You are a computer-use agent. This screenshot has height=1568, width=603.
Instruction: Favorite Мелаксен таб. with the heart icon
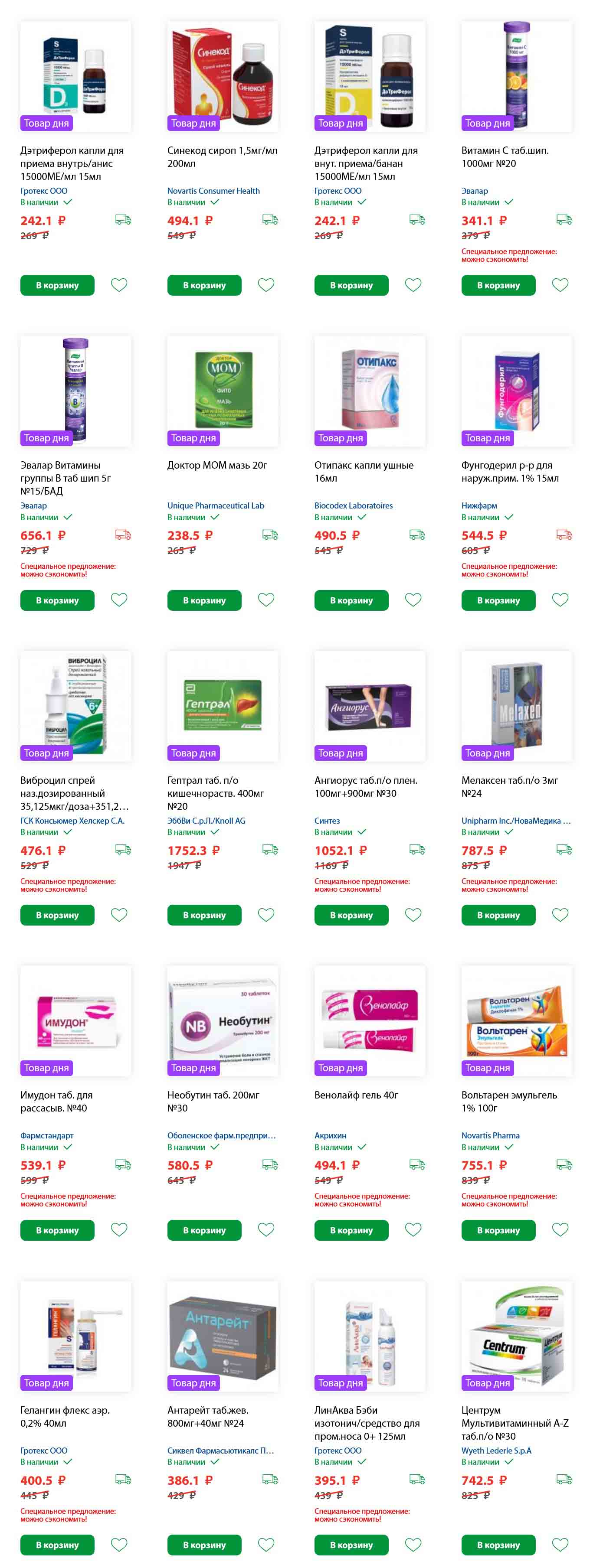(x=560, y=915)
